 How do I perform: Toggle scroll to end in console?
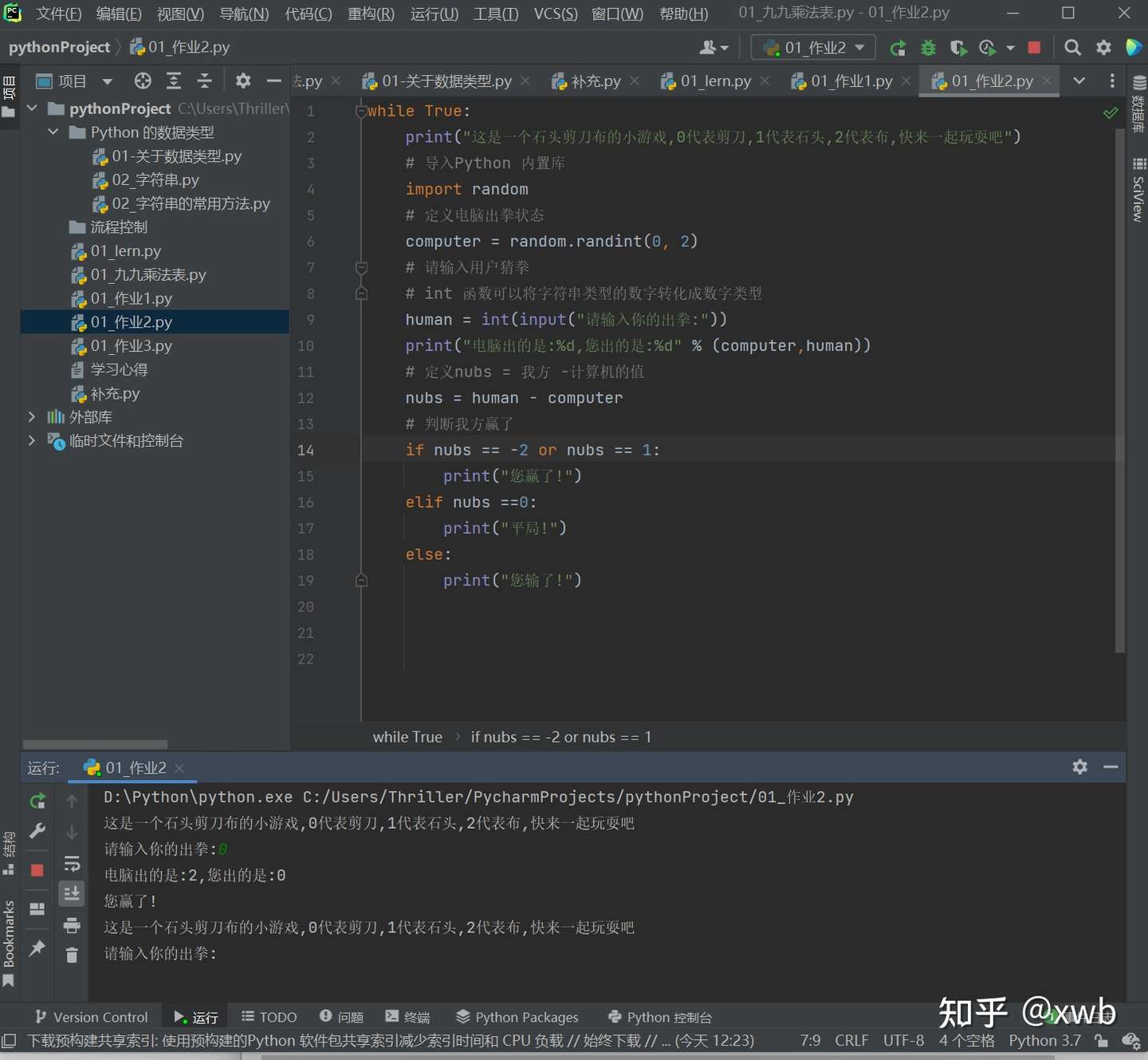72,893
